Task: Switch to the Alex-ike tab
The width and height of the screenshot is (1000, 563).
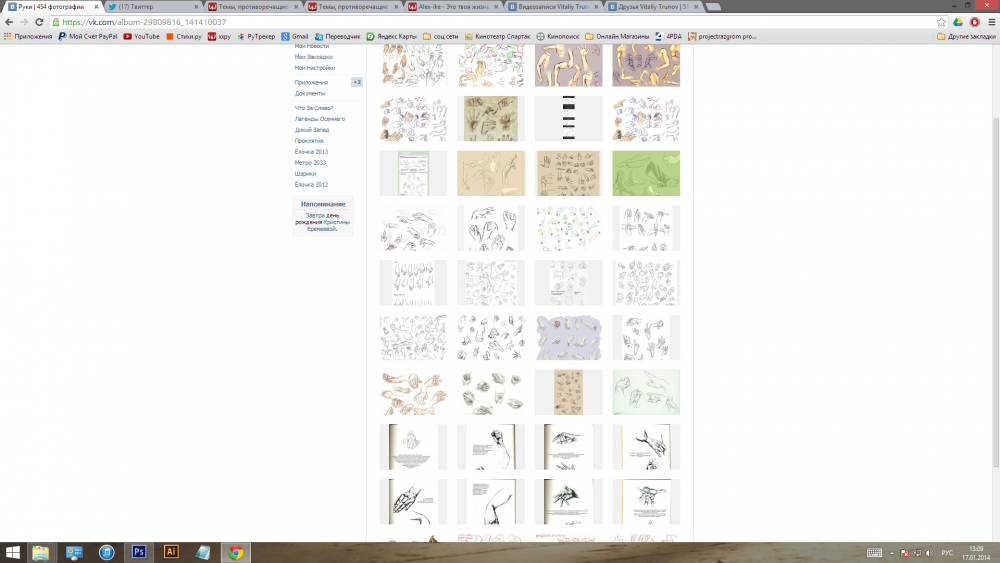Action: tap(453, 6)
